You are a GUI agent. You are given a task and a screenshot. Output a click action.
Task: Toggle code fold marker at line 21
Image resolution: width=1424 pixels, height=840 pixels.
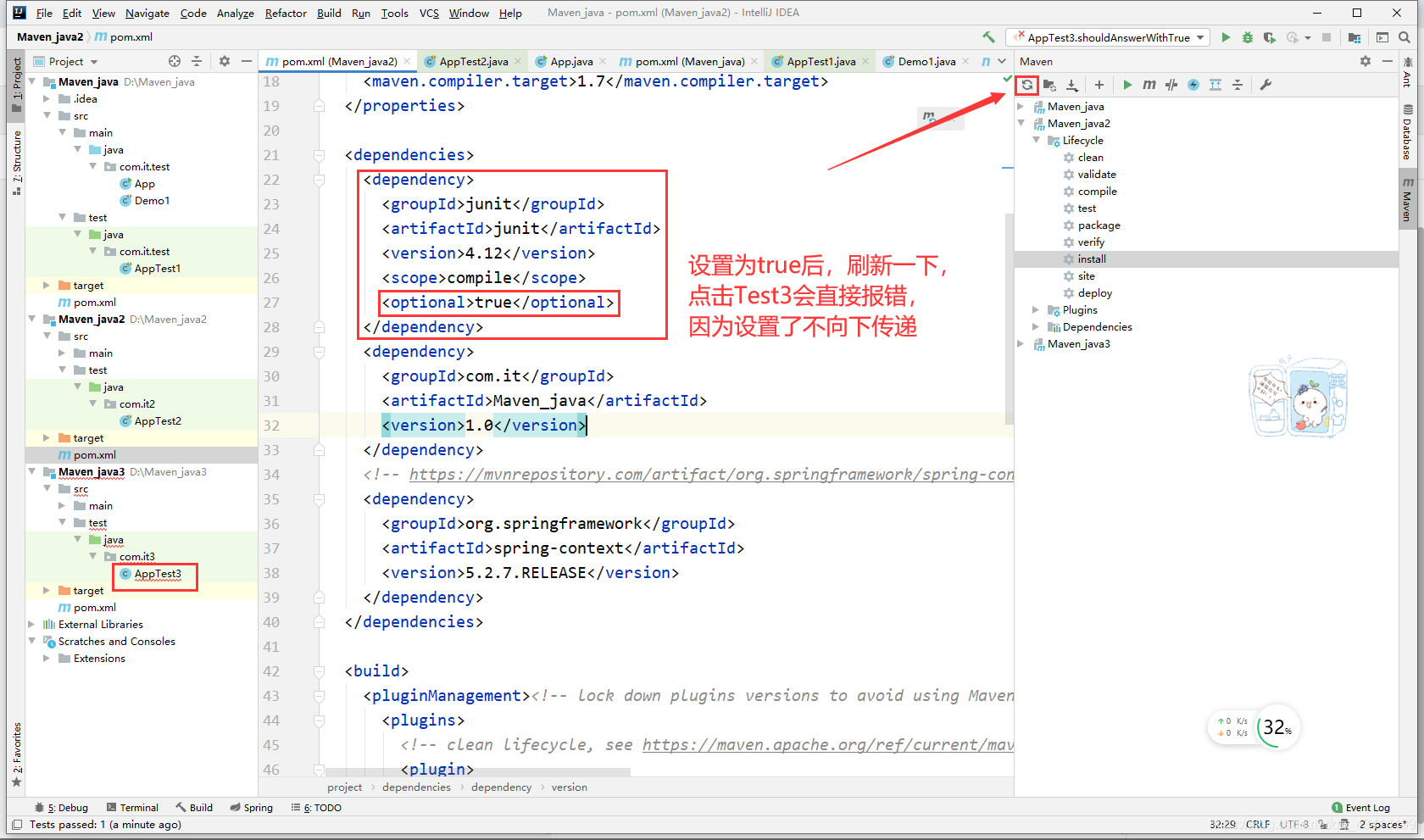320,155
